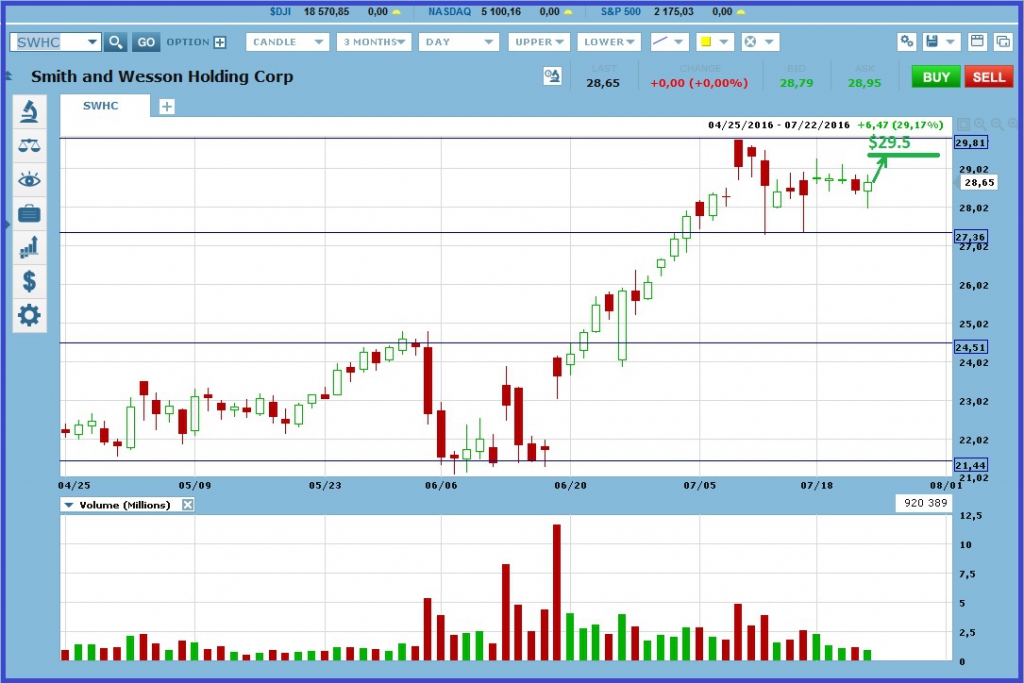This screenshot has width=1024, height=683.
Task: Click the 29,81 price line label
Action: click(x=970, y=142)
